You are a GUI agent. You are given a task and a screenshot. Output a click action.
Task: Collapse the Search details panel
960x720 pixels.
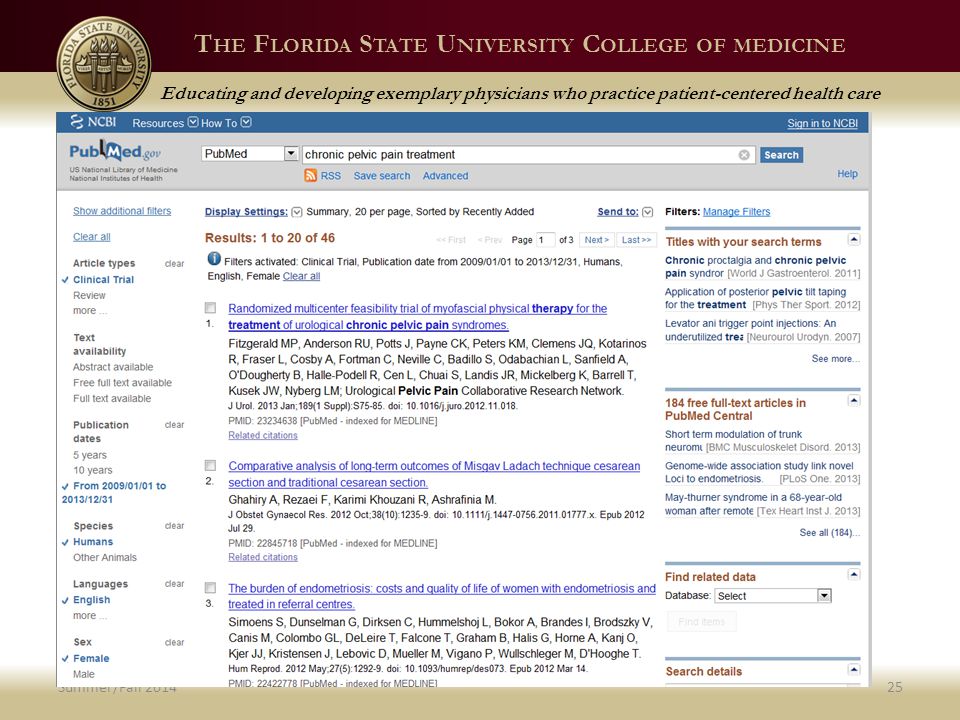(854, 669)
